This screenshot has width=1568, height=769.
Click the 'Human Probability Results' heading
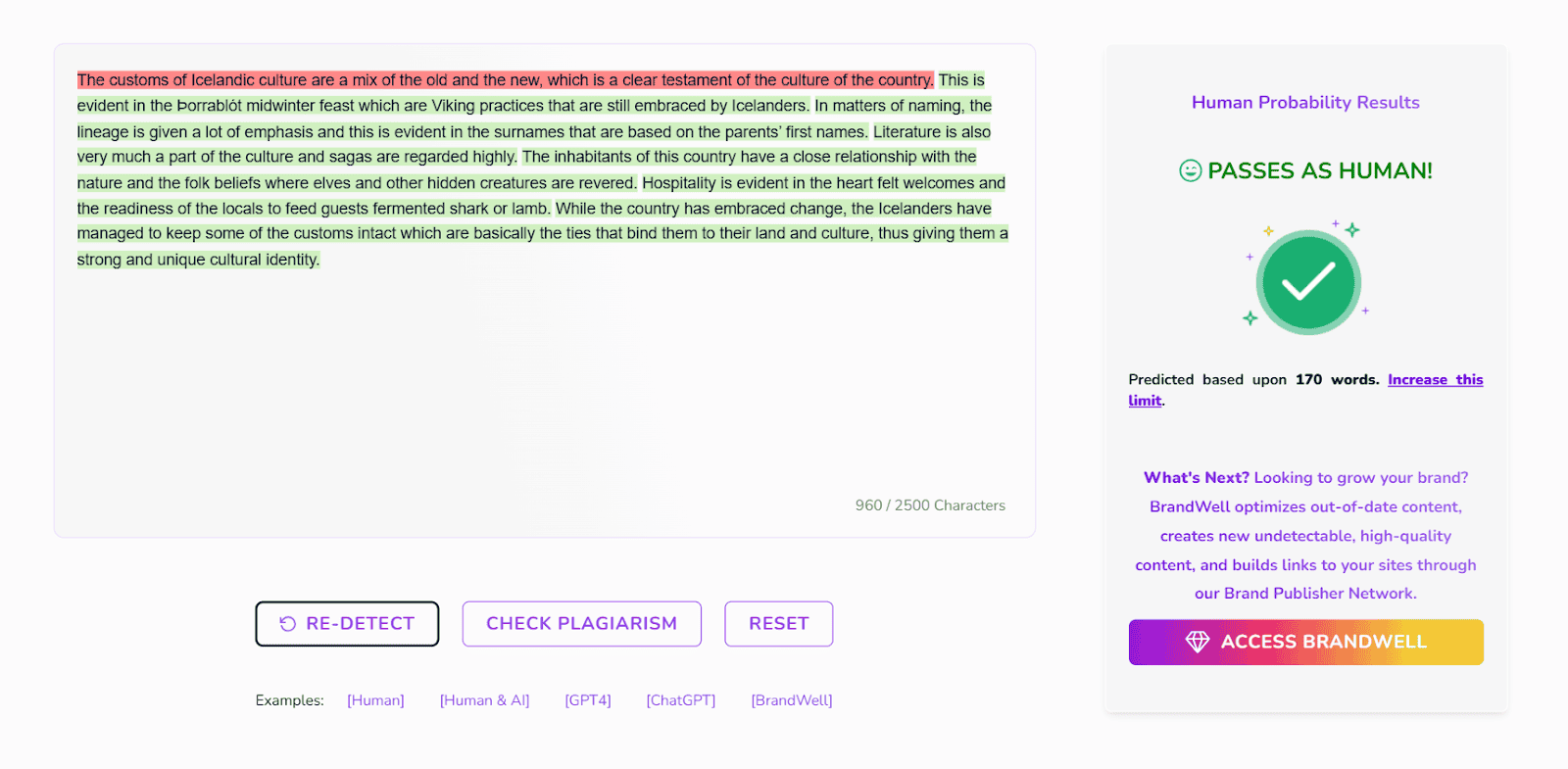coord(1305,103)
